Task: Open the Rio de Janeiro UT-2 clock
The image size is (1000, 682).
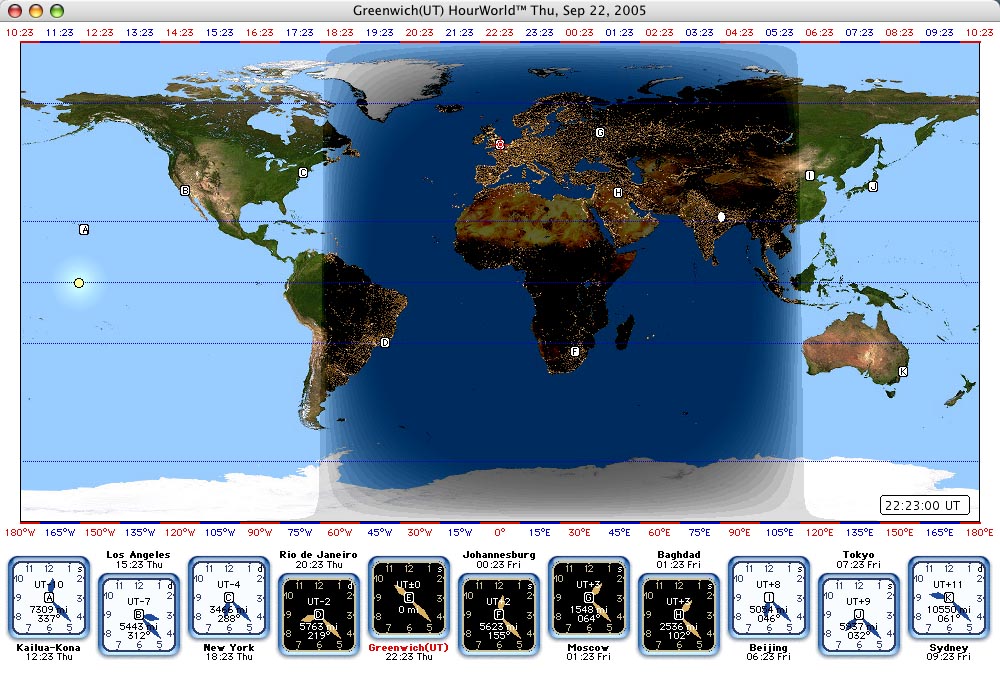Action: [318, 614]
